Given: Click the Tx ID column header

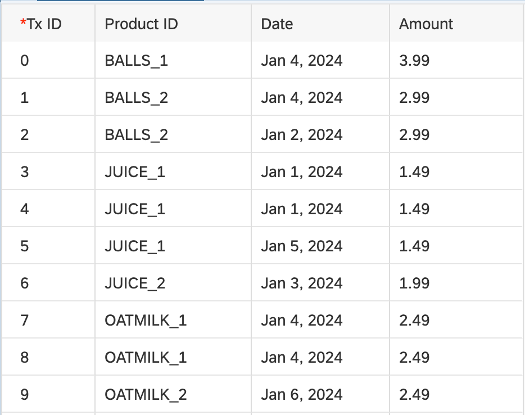Looking at the screenshot, I should [x=48, y=23].
